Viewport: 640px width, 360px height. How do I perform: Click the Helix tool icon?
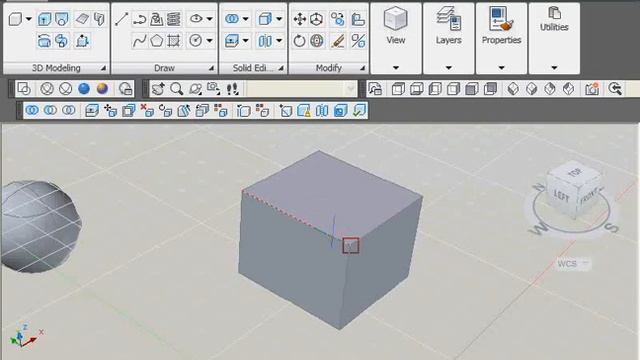point(174,19)
